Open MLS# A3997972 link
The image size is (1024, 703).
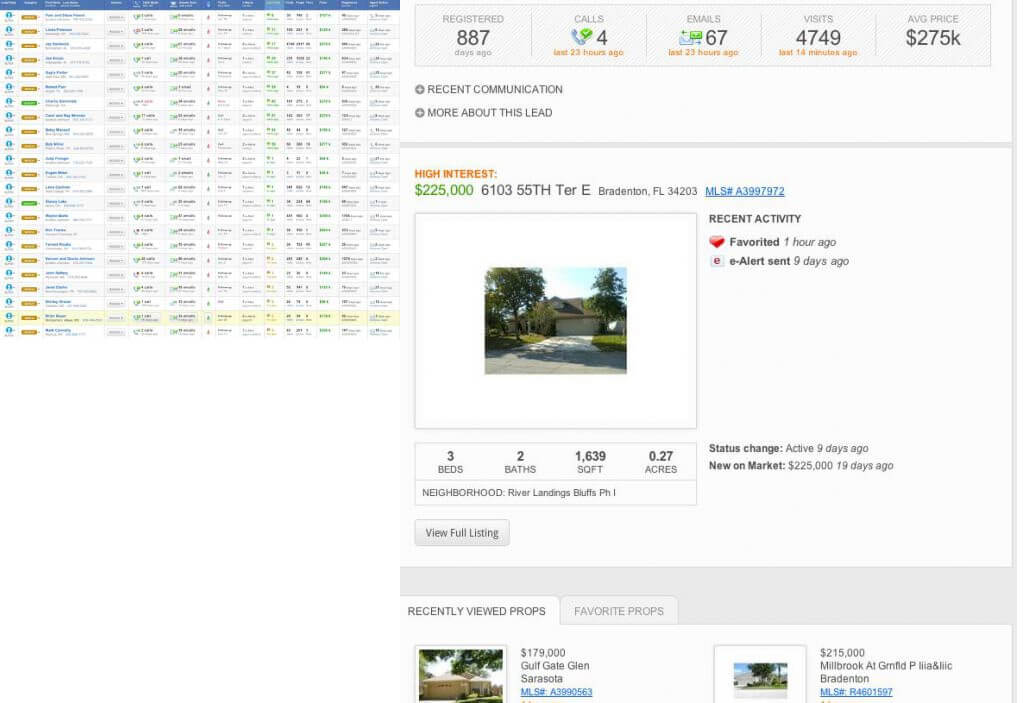744,191
